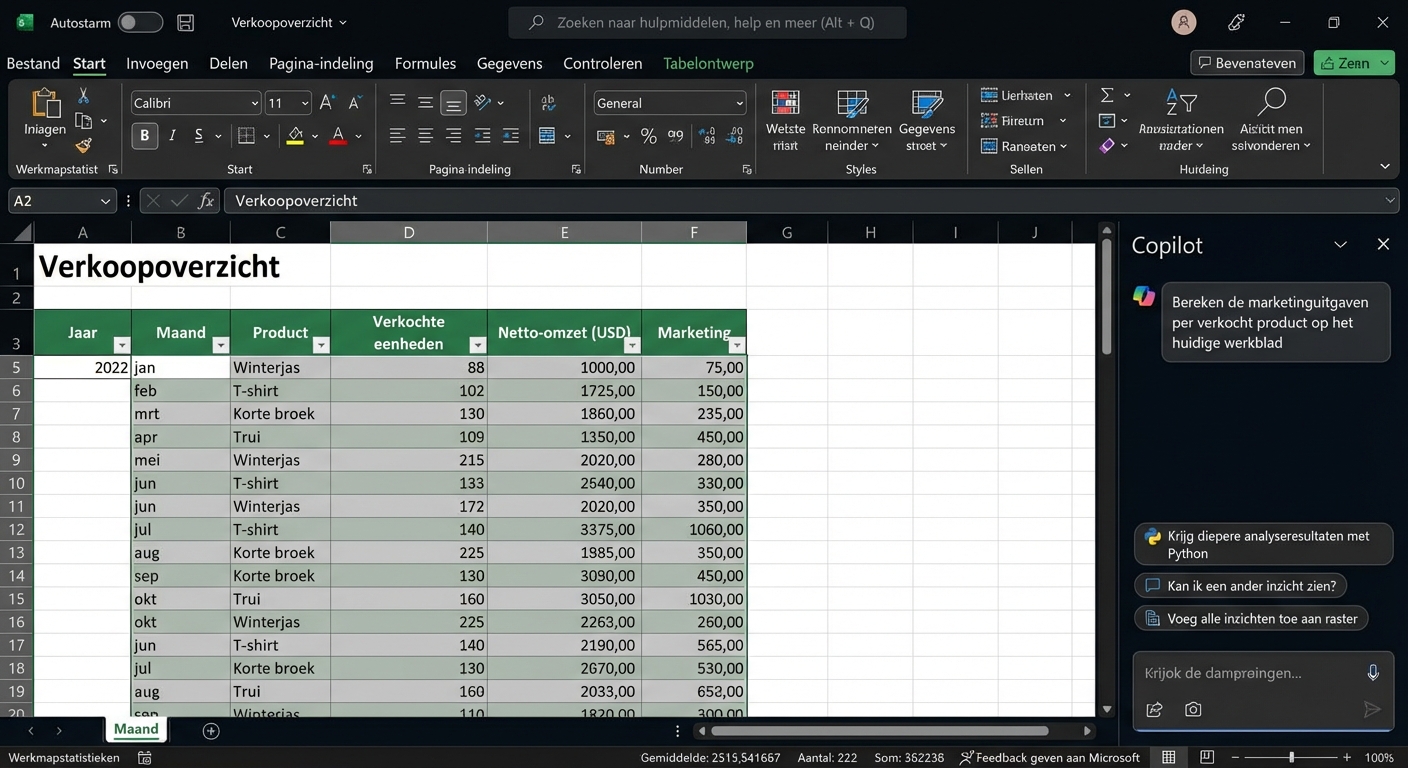Click the green Zenn share button
This screenshot has height=768, width=1408.
click(1353, 62)
